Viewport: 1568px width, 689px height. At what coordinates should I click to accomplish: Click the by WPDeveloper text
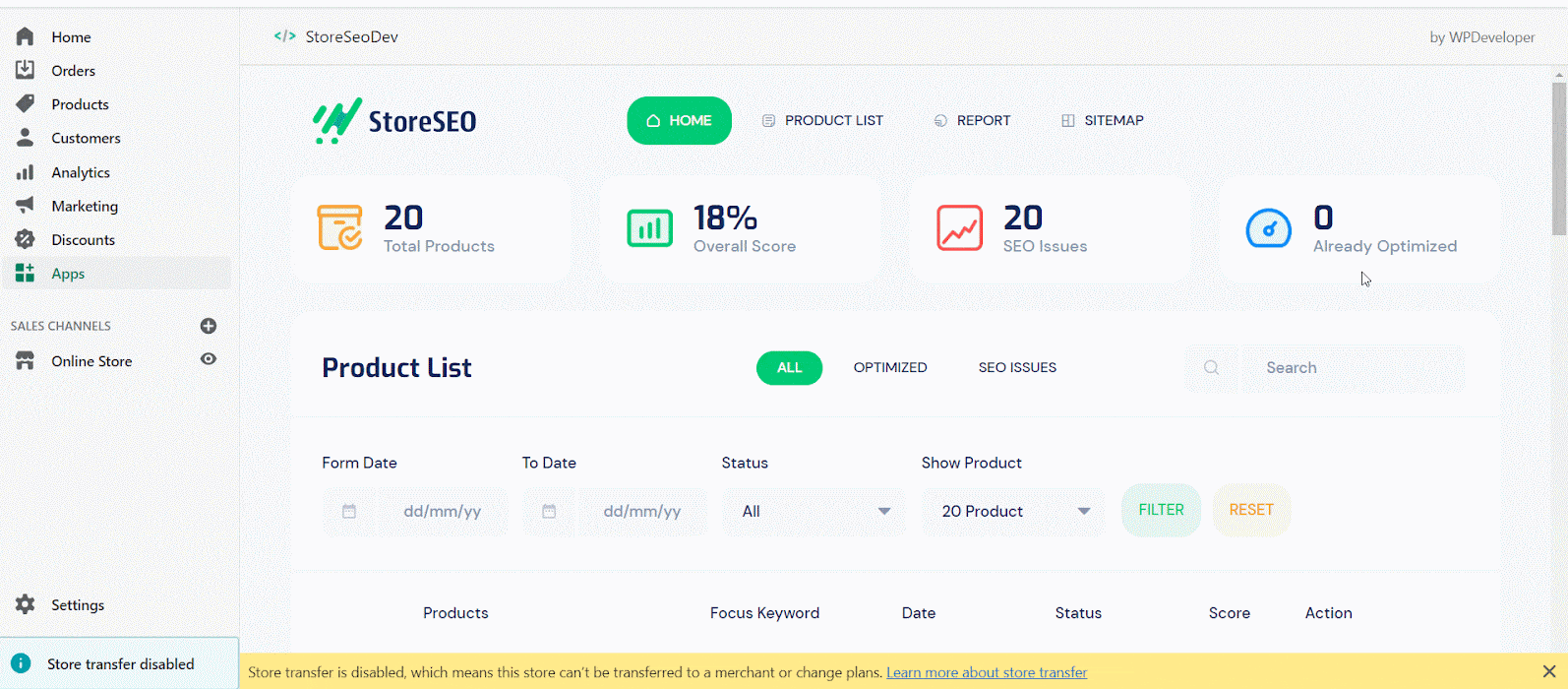pos(1482,36)
